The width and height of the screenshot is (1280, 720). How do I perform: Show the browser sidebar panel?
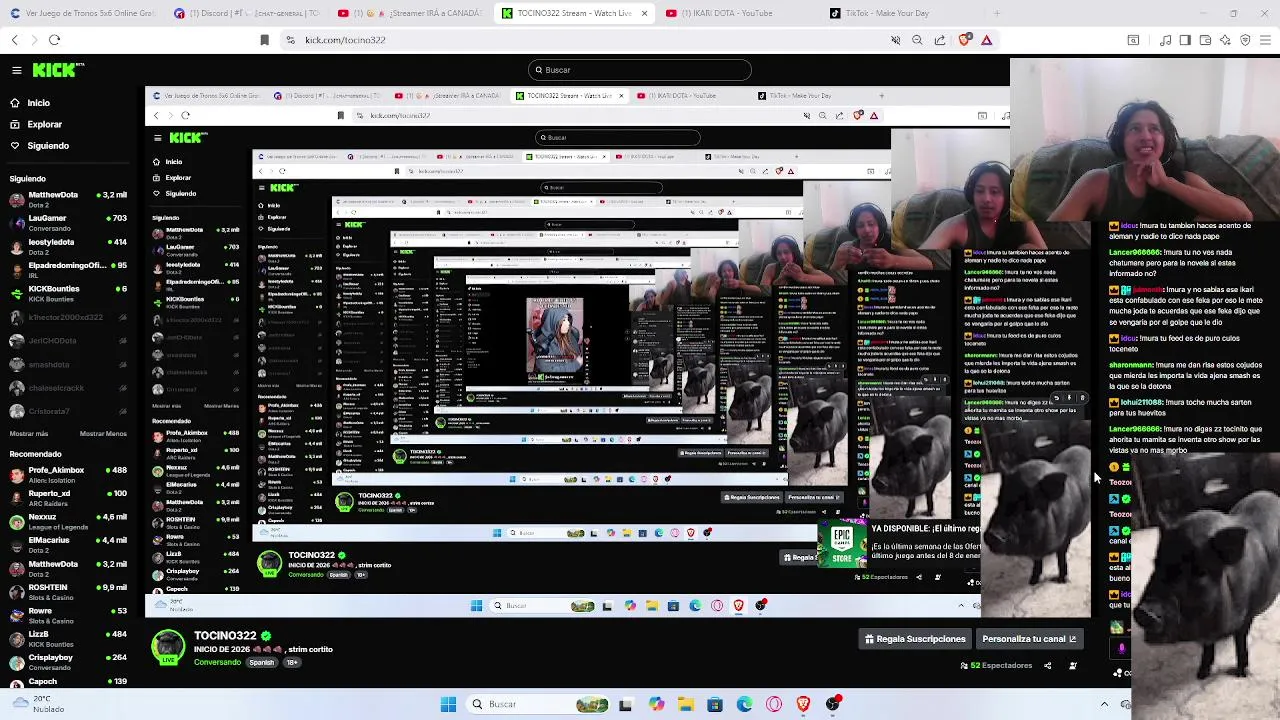pos(1185,40)
